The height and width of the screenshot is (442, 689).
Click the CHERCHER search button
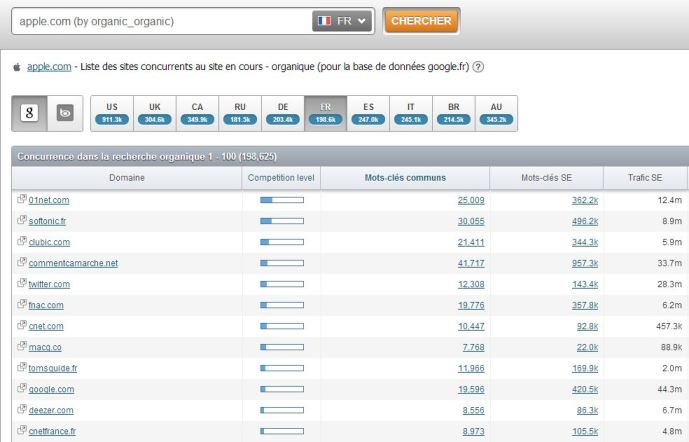point(421,21)
